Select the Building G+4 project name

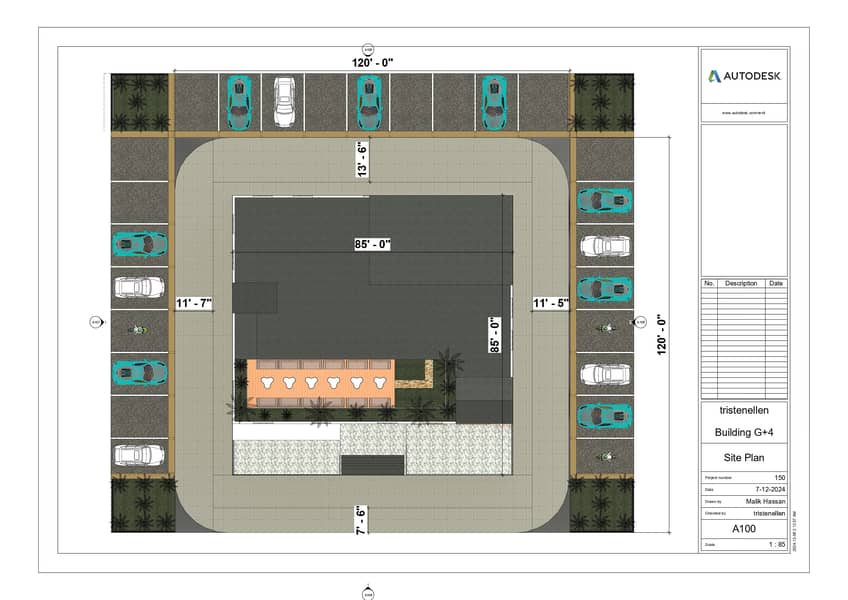click(744, 432)
